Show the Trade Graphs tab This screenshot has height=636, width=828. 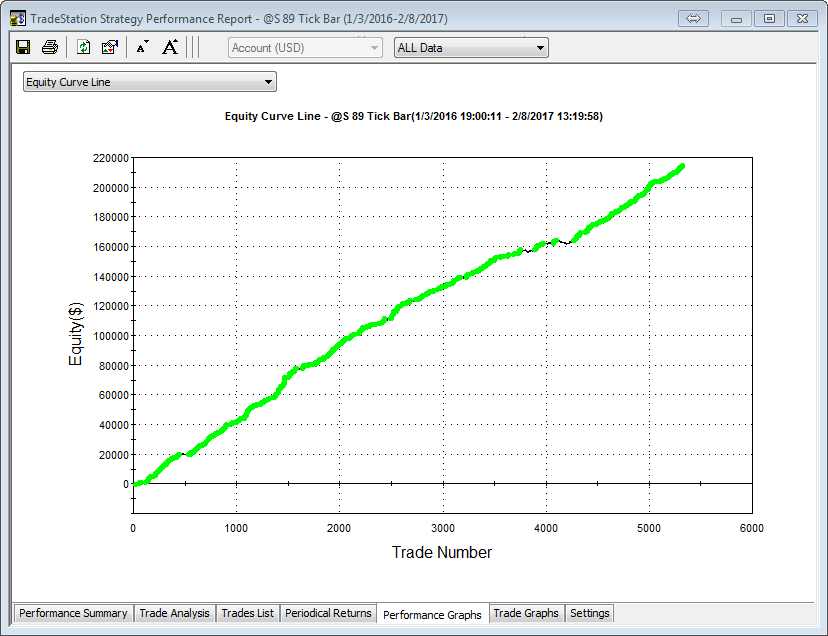click(x=526, y=613)
